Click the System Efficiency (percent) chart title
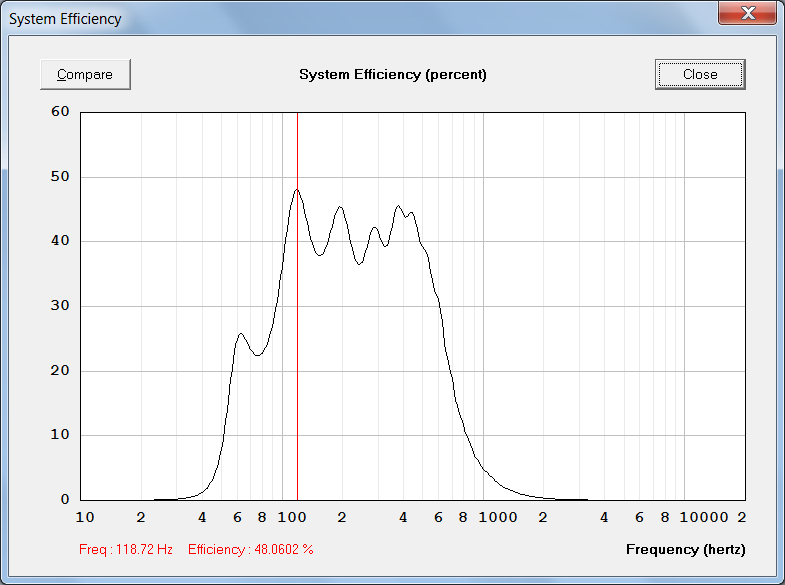 point(392,75)
